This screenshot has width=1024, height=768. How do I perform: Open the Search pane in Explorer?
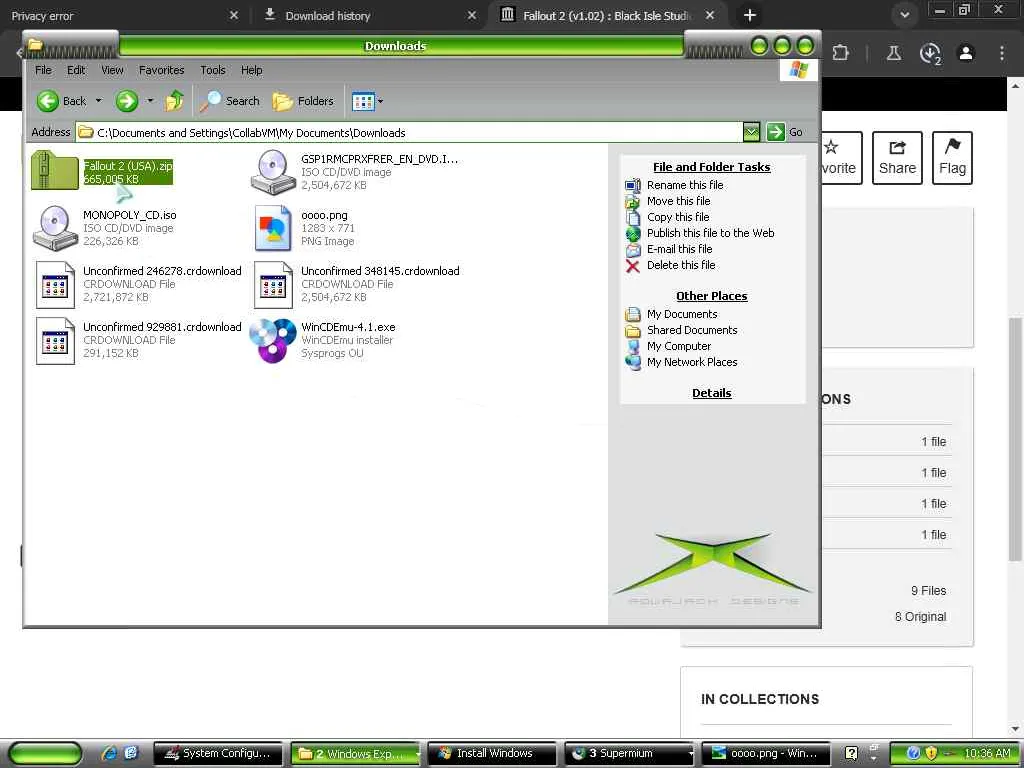point(229,101)
